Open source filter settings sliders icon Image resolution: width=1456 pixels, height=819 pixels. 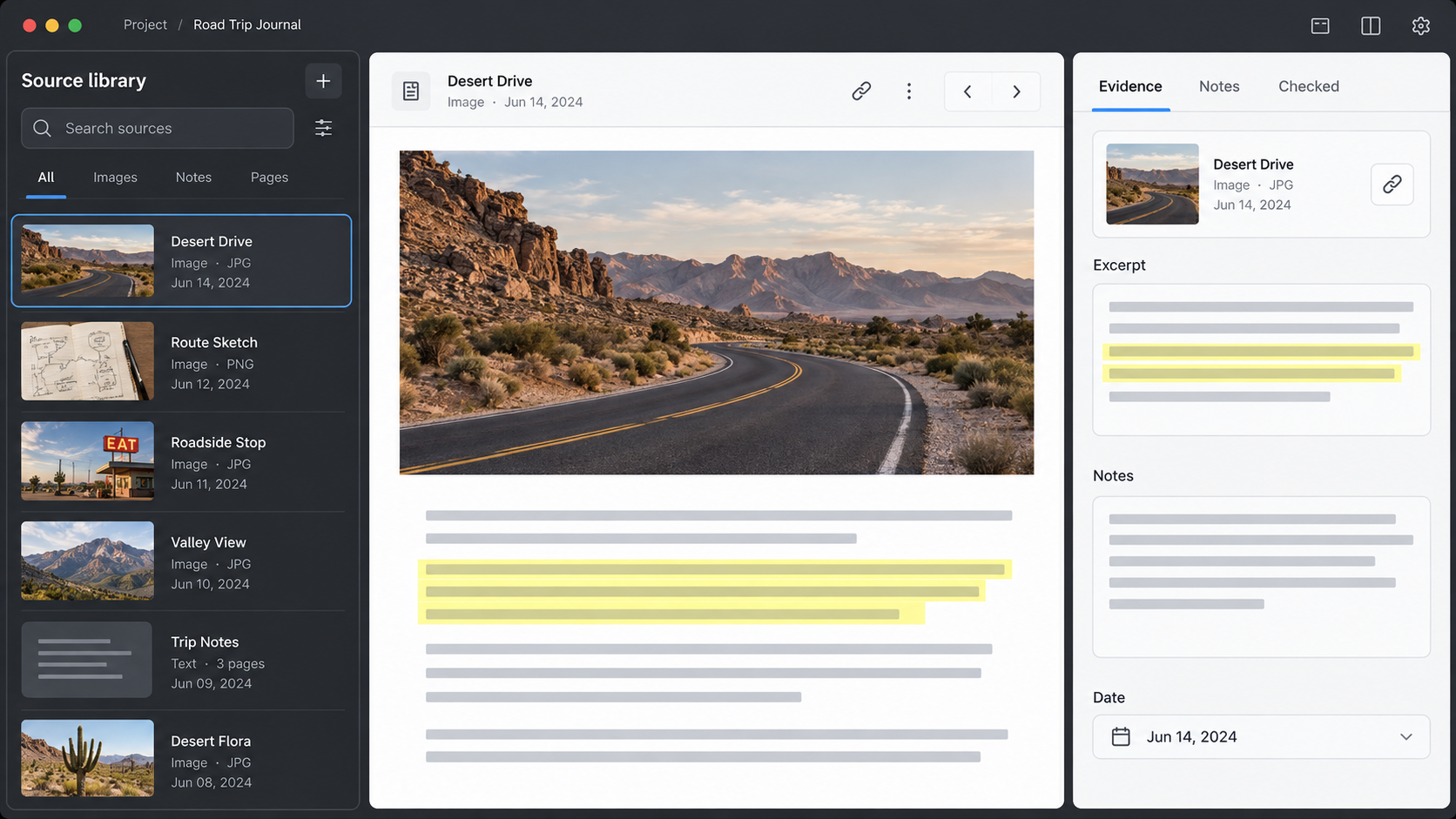coord(323,128)
